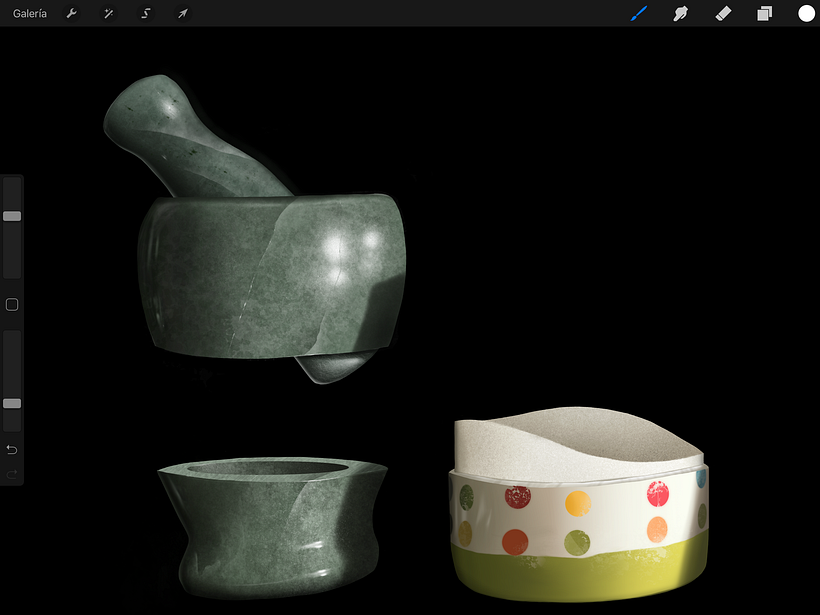This screenshot has height=615, width=820.
Task: Open the Adjustments magic wand menu
Action: click(x=108, y=14)
